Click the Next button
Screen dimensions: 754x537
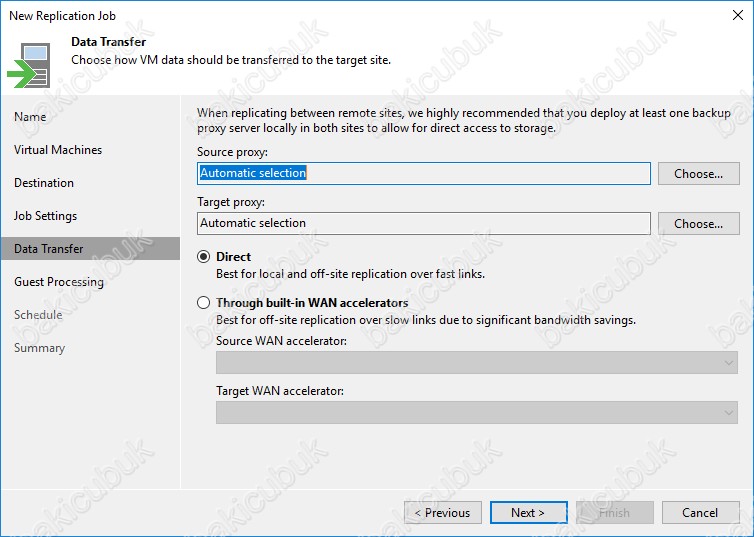coord(528,513)
